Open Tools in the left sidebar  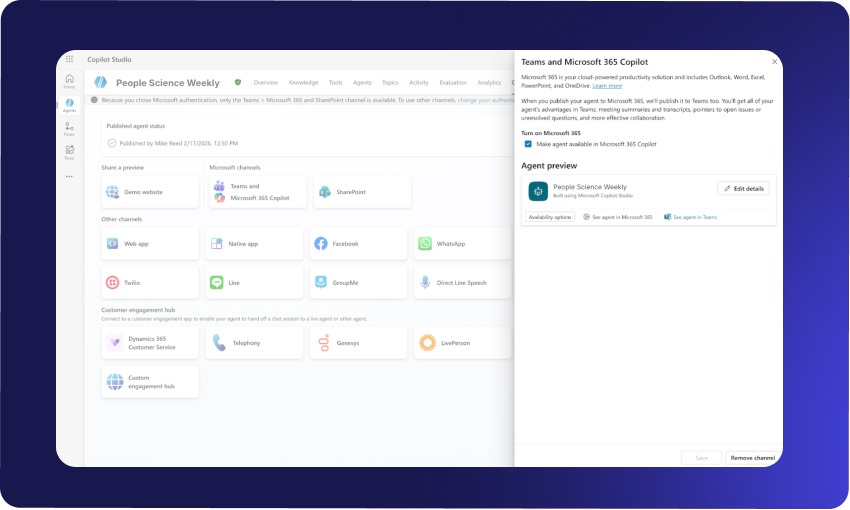point(69,152)
